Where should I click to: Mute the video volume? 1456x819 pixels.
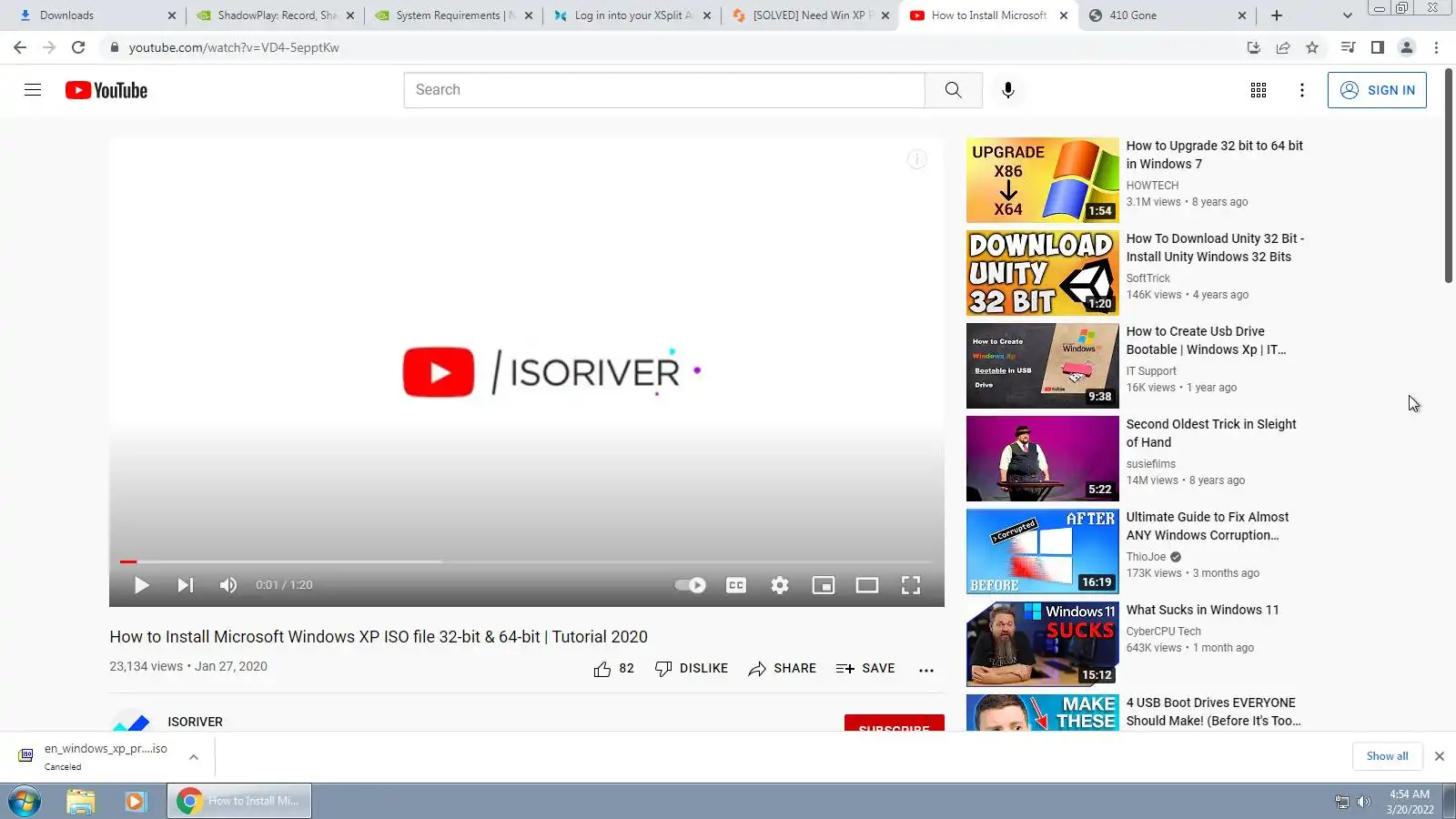[x=228, y=585]
